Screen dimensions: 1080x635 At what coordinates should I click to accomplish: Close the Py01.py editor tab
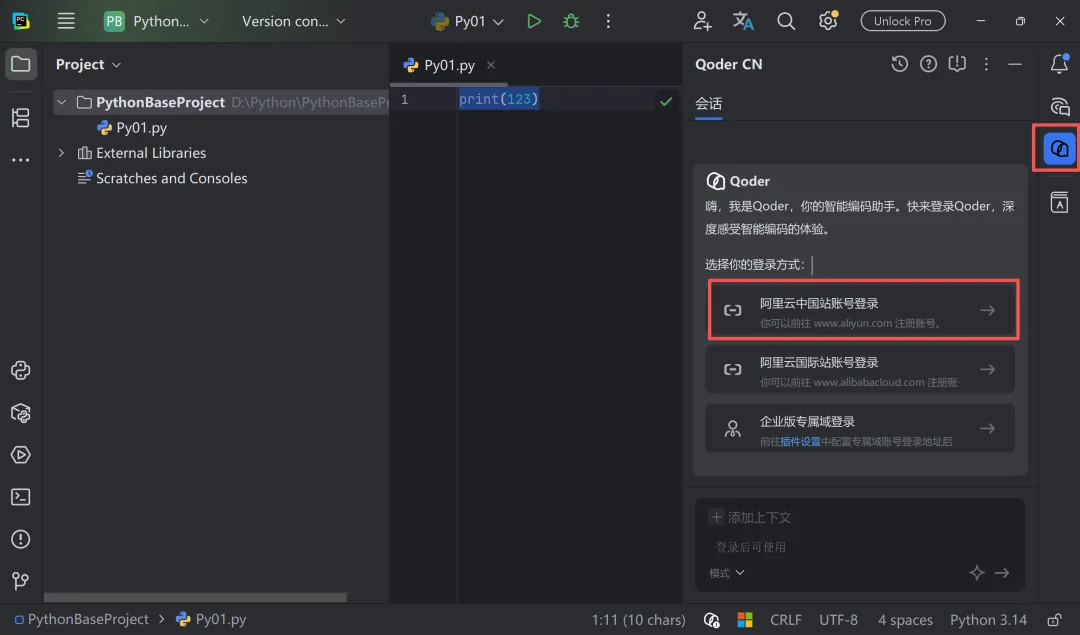(491, 65)
